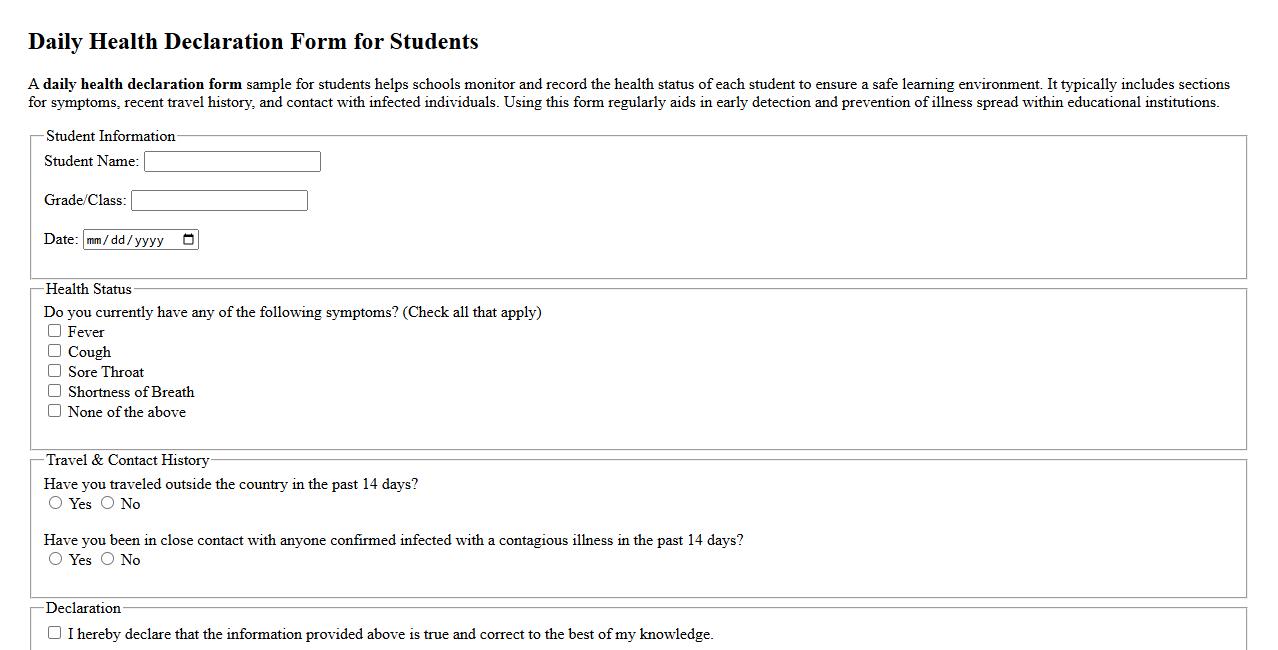The height and width of the screenshot is (650, 1278).
Task: Check the Cough symptom checkbox
Action: [x=55, y=350]
